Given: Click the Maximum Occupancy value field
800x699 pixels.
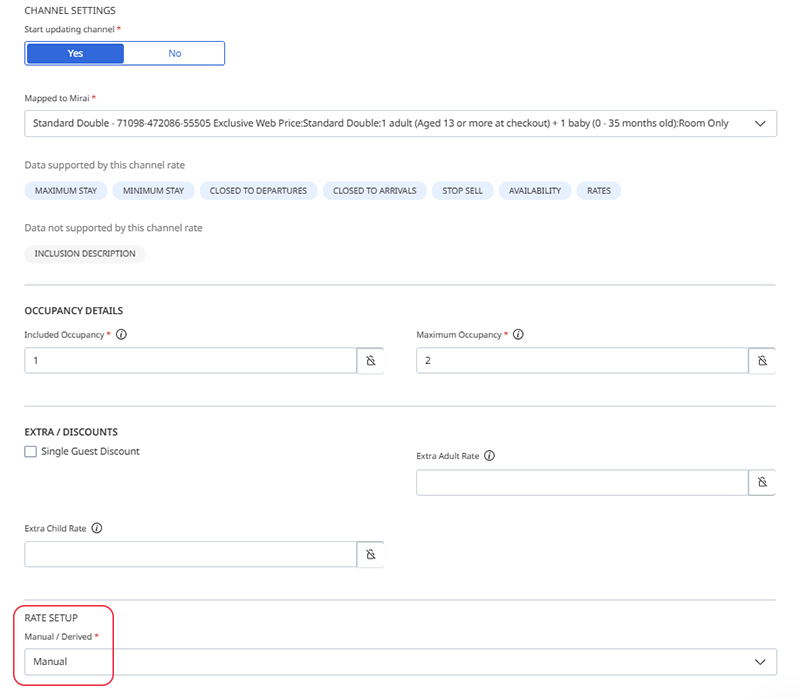Looking at the screenshot, I should pyautogui.click(x=580, y=360).
